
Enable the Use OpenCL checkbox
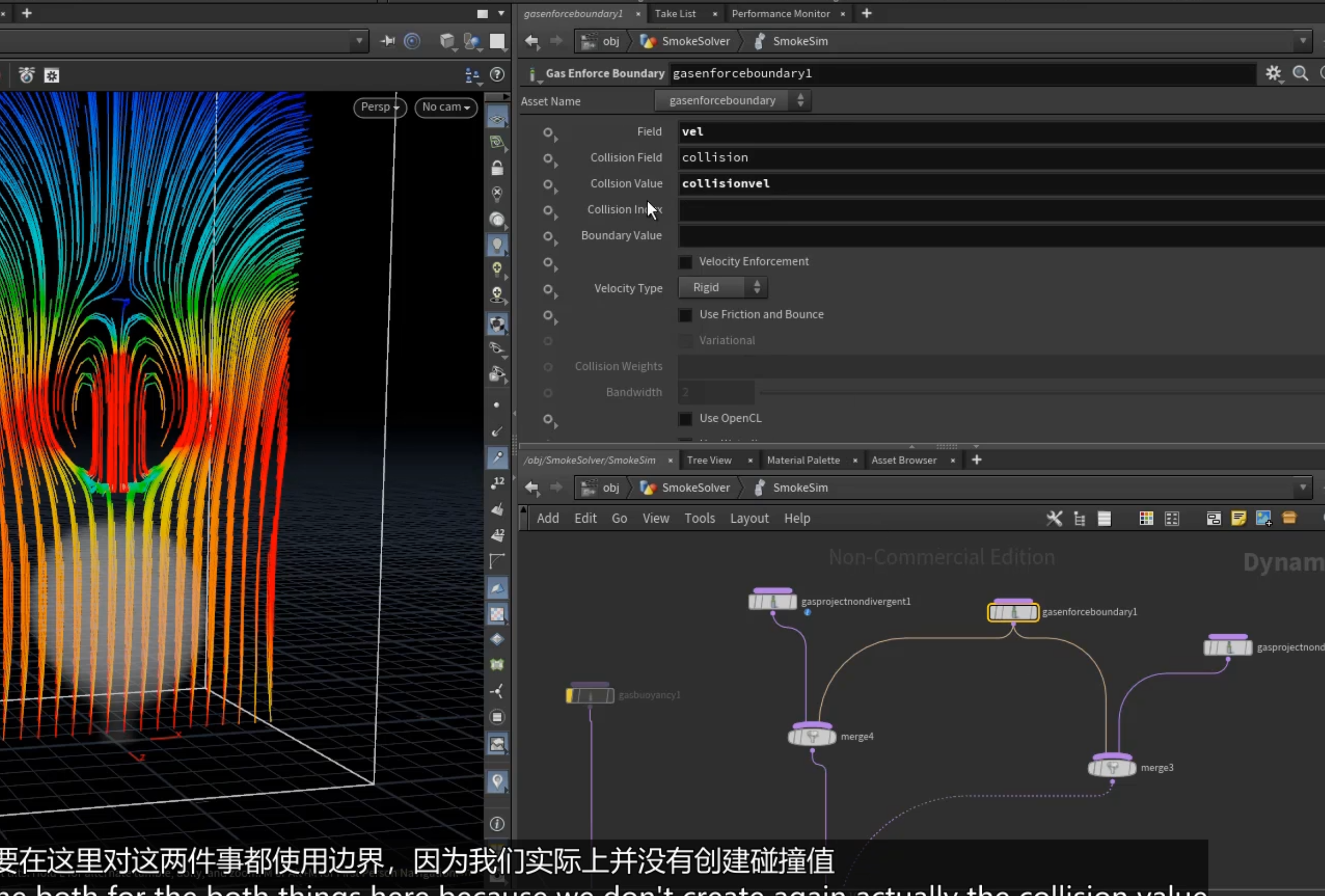coord(685,418)
